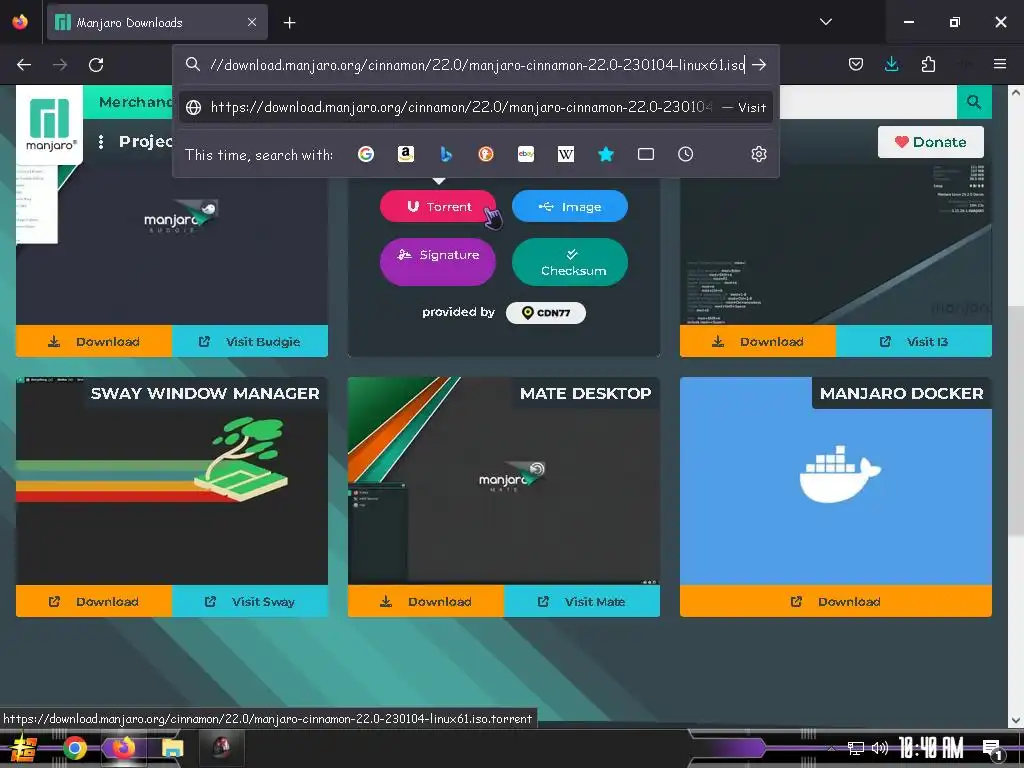
Task: Click inside the address bar URL field
Action: point(477,65)
